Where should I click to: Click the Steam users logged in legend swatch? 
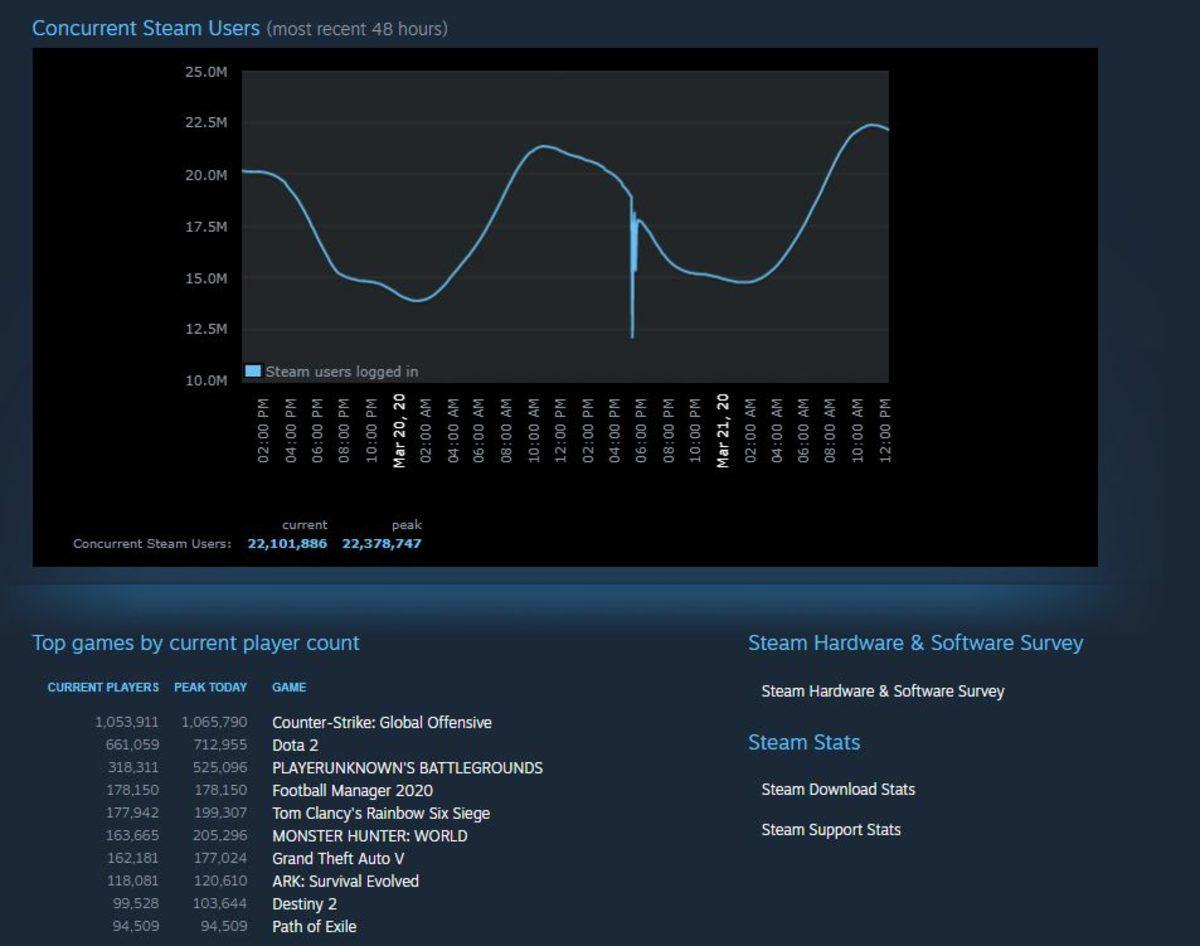point(253,371)
